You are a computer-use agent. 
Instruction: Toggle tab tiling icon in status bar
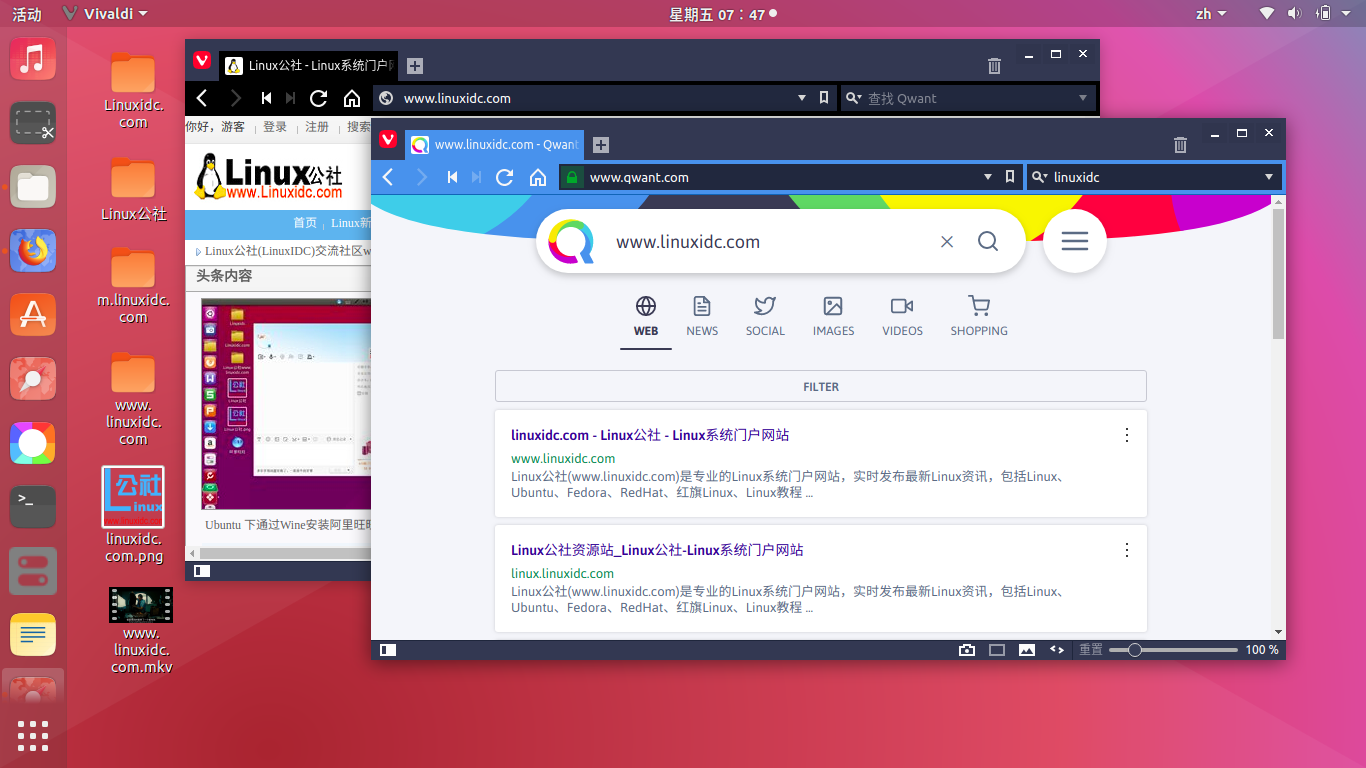(x=997, y=650)
